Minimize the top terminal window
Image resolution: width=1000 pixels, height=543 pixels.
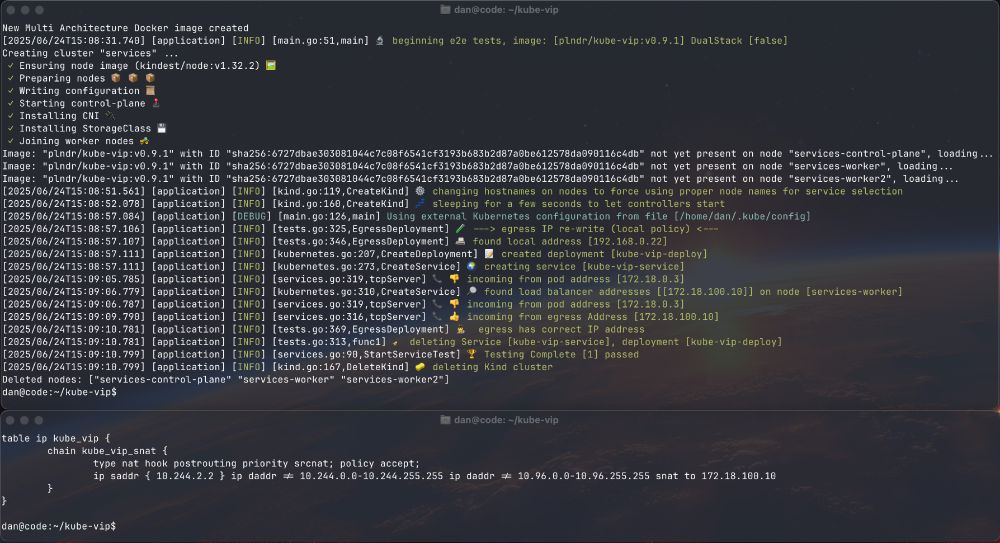(25, 10)
